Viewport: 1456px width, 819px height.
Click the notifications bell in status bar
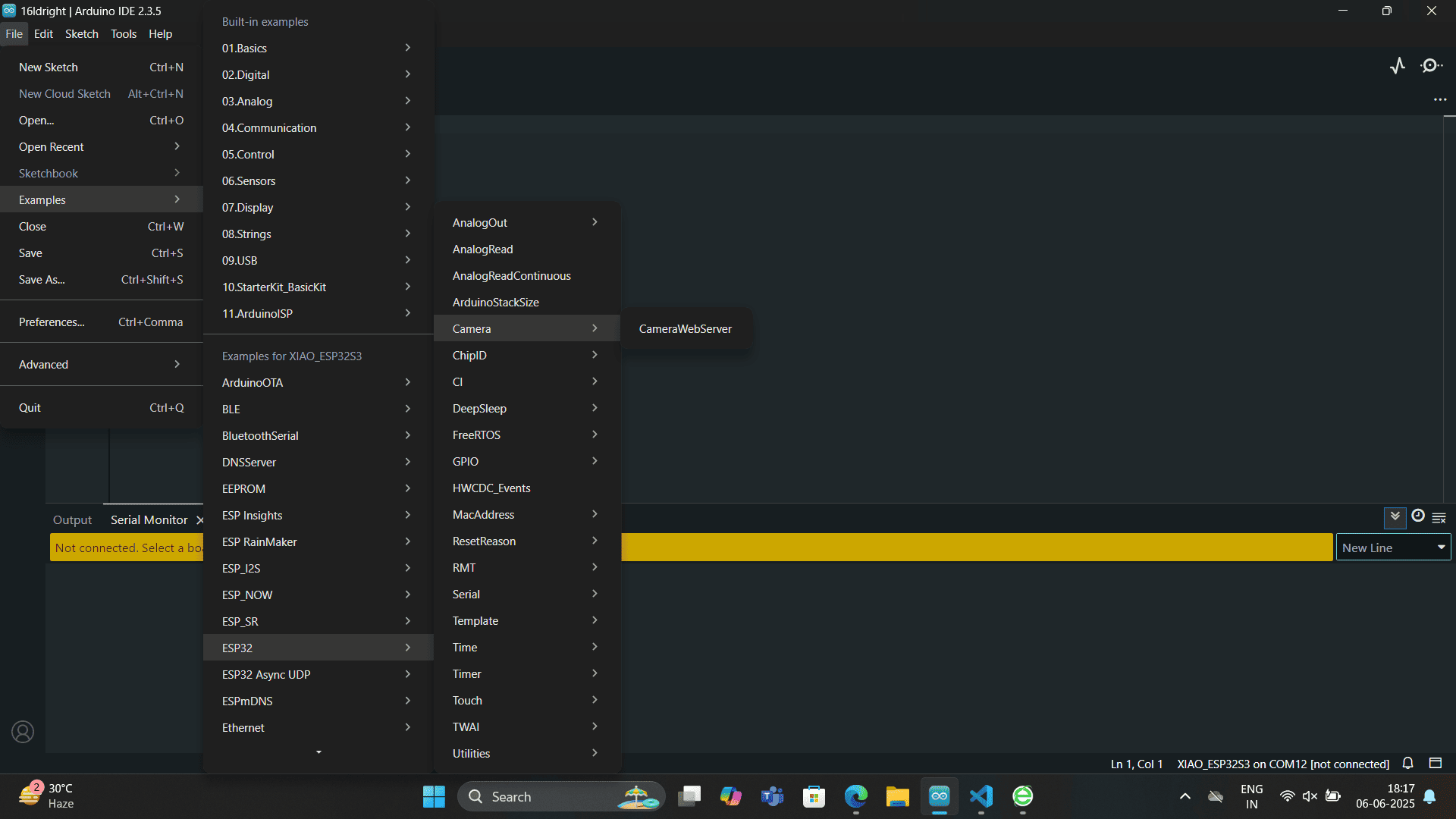[1407, 764]
